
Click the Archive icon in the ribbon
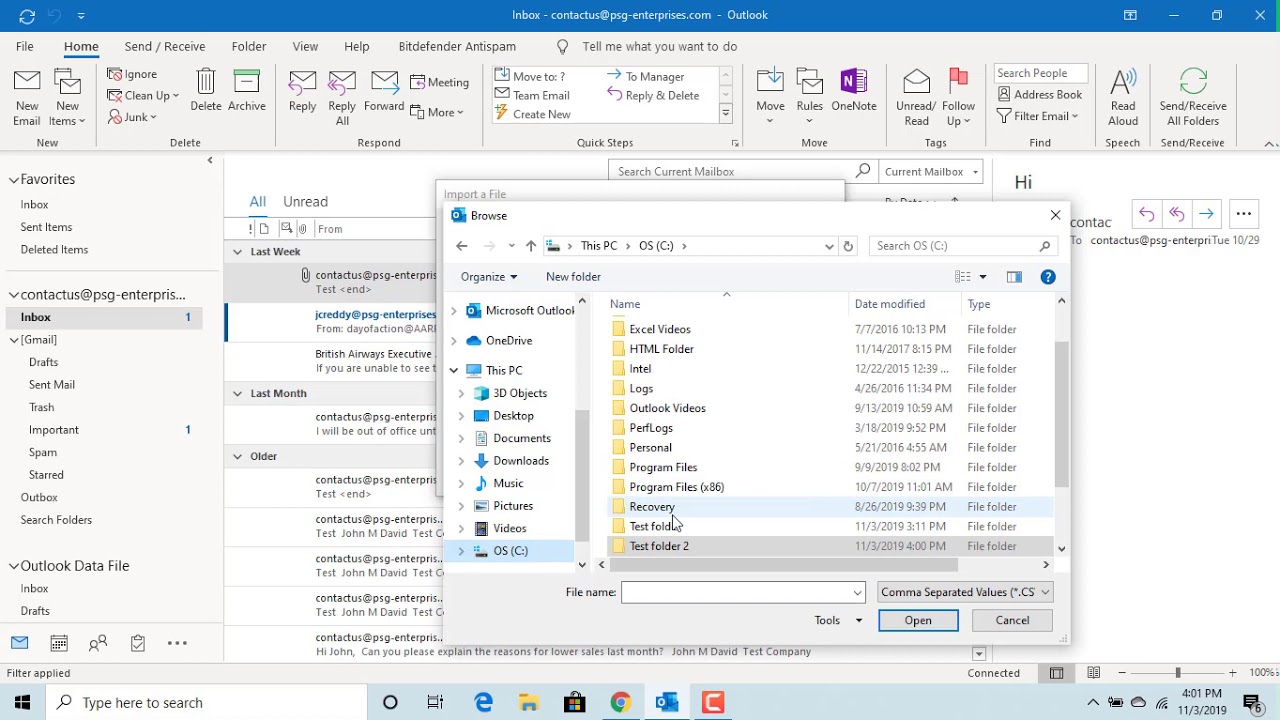[x=246, y=91]
